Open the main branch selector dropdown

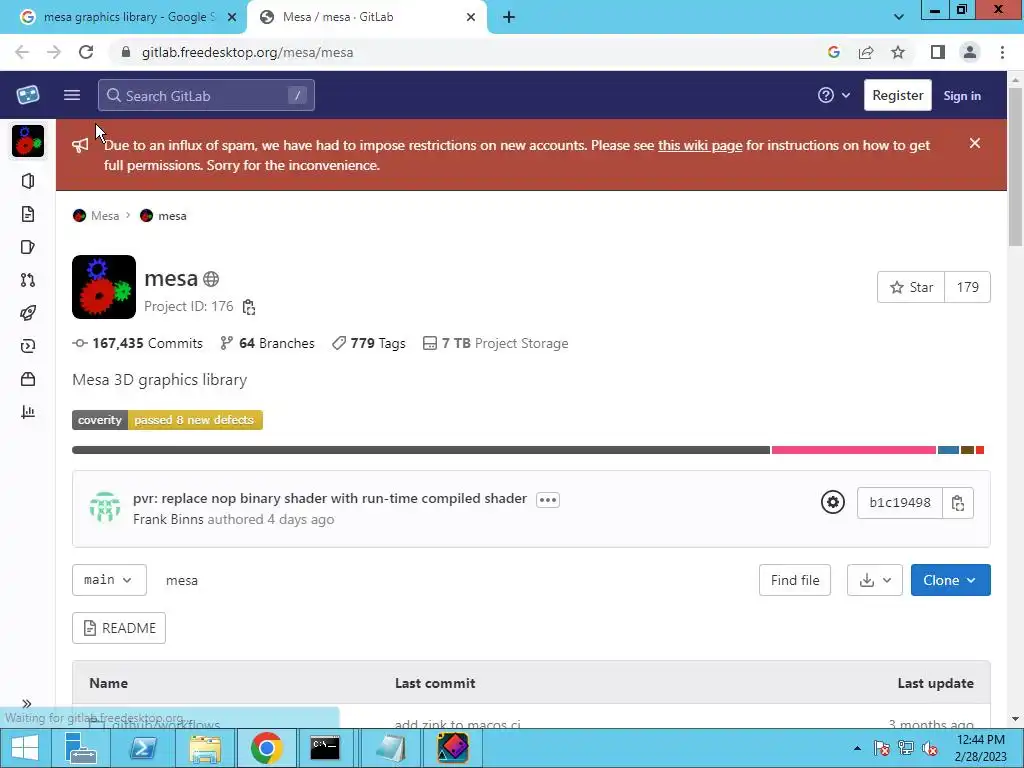pyautogui.click(x=109, y=580)
